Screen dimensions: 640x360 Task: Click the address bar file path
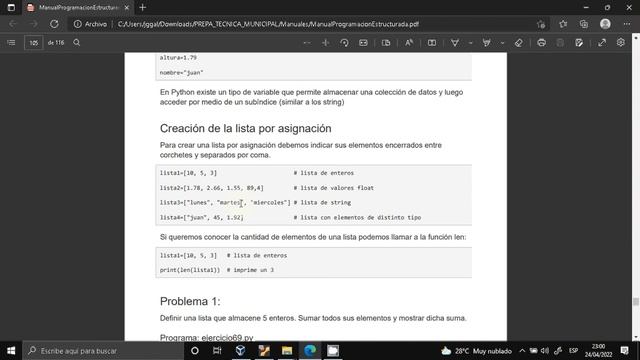268,24
